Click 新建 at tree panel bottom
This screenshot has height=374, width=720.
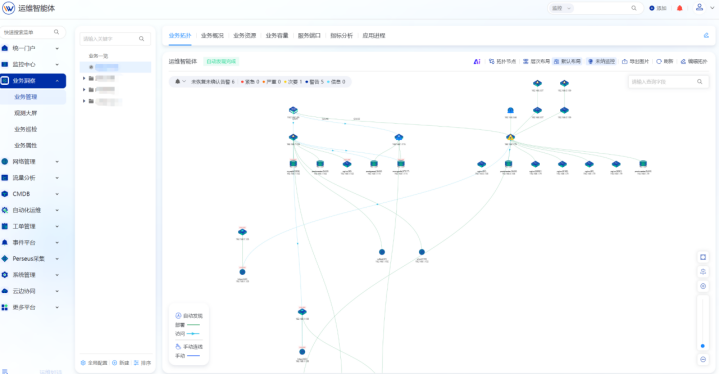tap(120, 363)
